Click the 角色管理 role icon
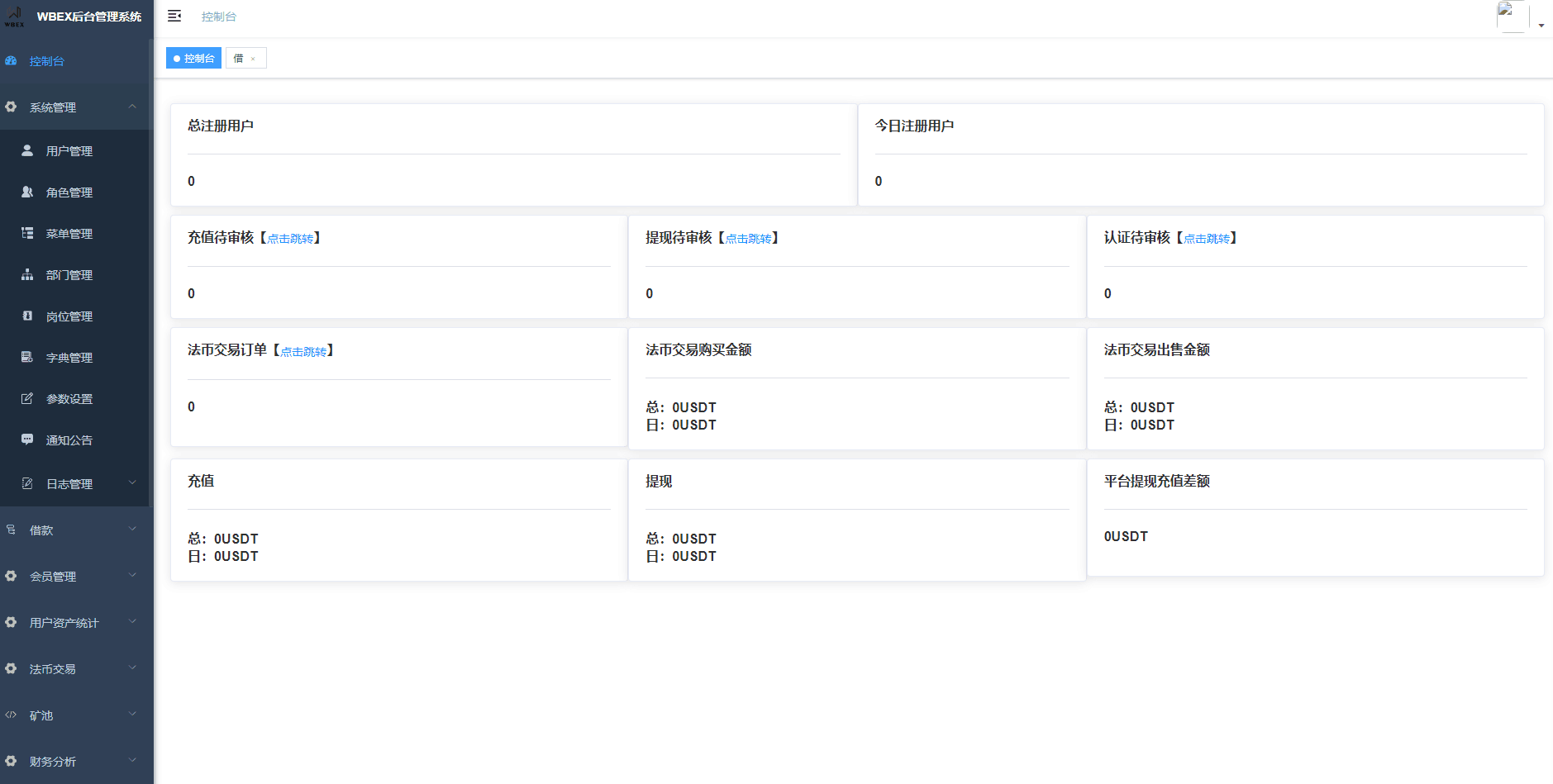The height and width of the screenshot is (784, 1553). point(27,192)
